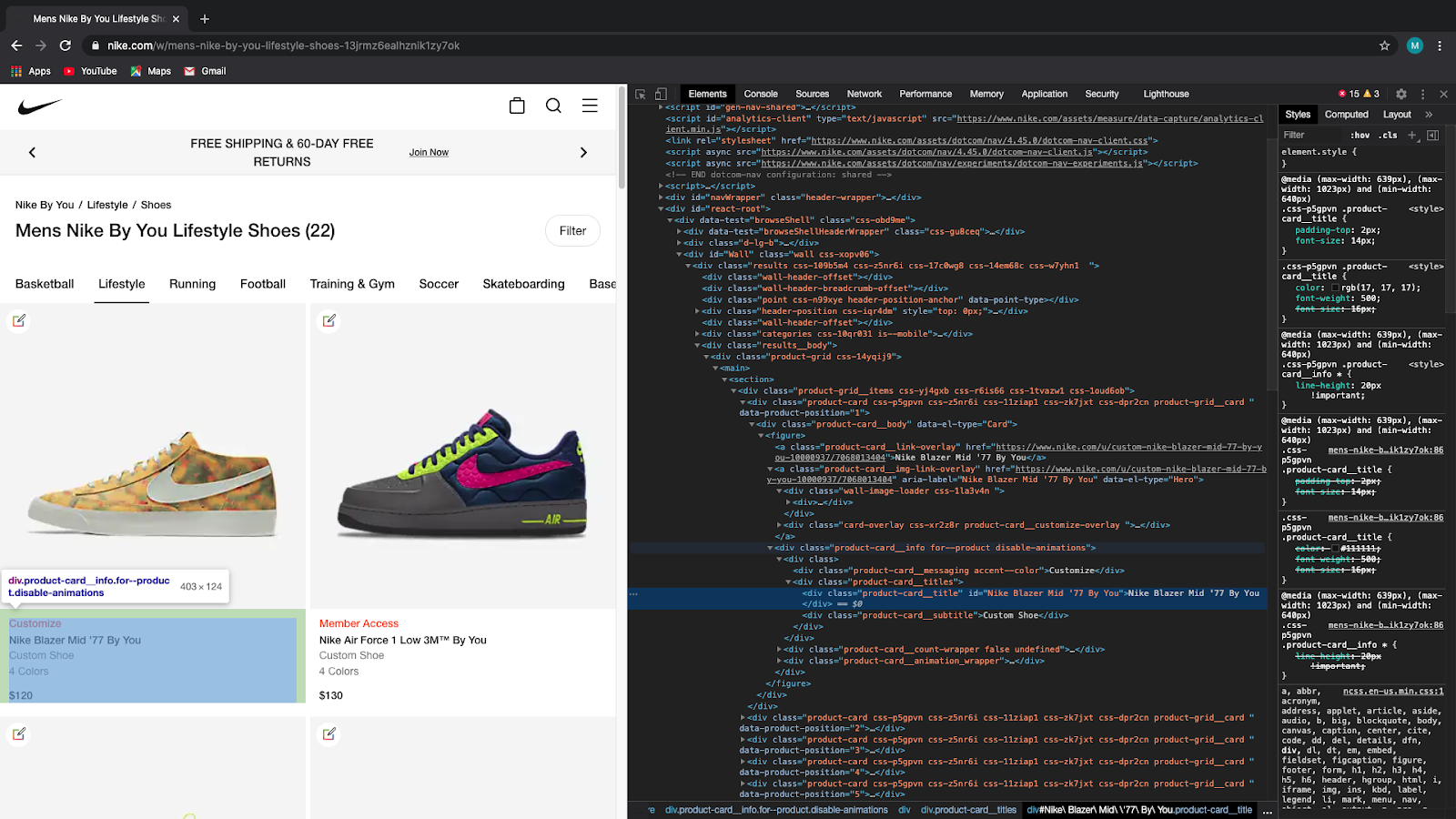Switch to Sources tab in DevTools

coord(812,94)
